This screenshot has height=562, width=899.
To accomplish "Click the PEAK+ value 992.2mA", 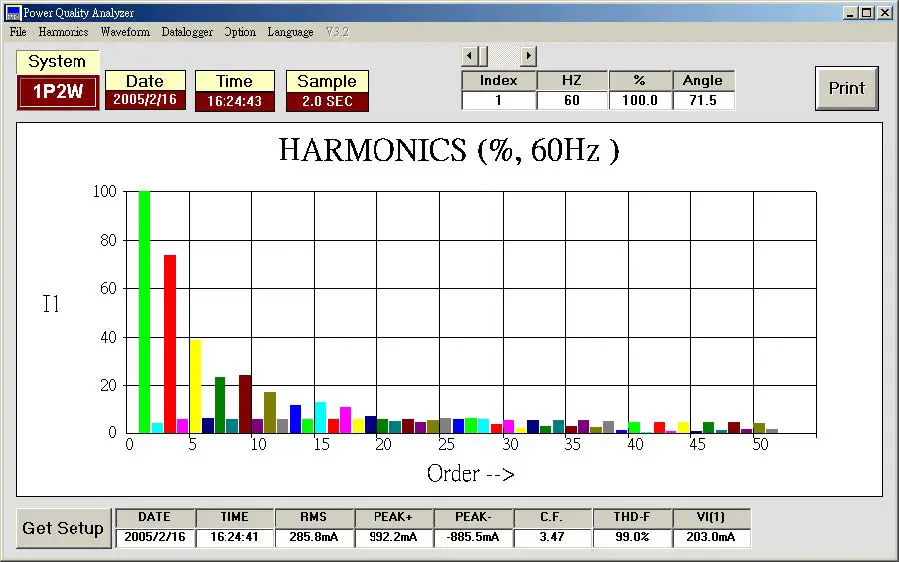I will point(393,537).
